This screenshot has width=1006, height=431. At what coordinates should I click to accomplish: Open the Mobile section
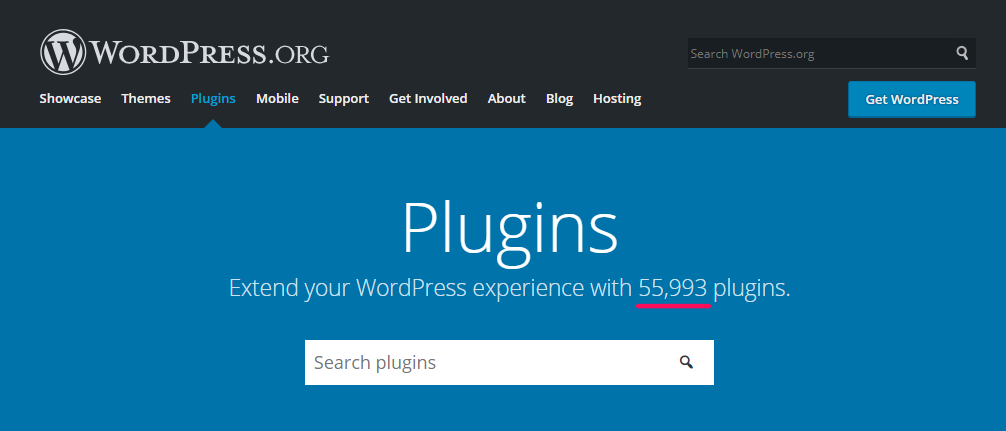[x=277, y=99]
